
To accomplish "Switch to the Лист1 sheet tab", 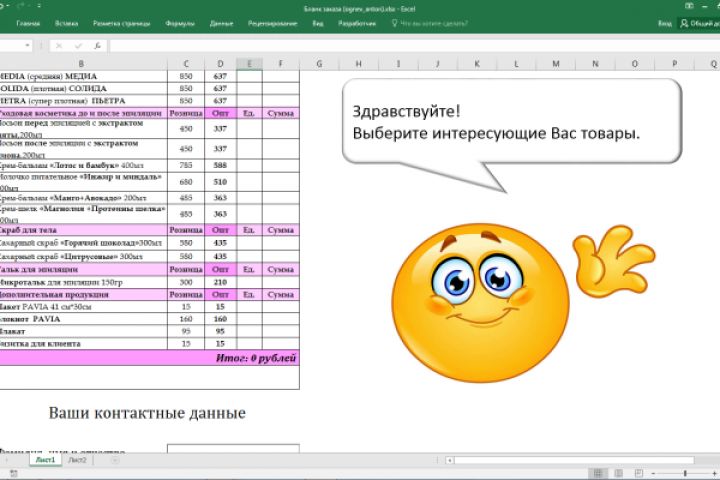I will [45, 460].
